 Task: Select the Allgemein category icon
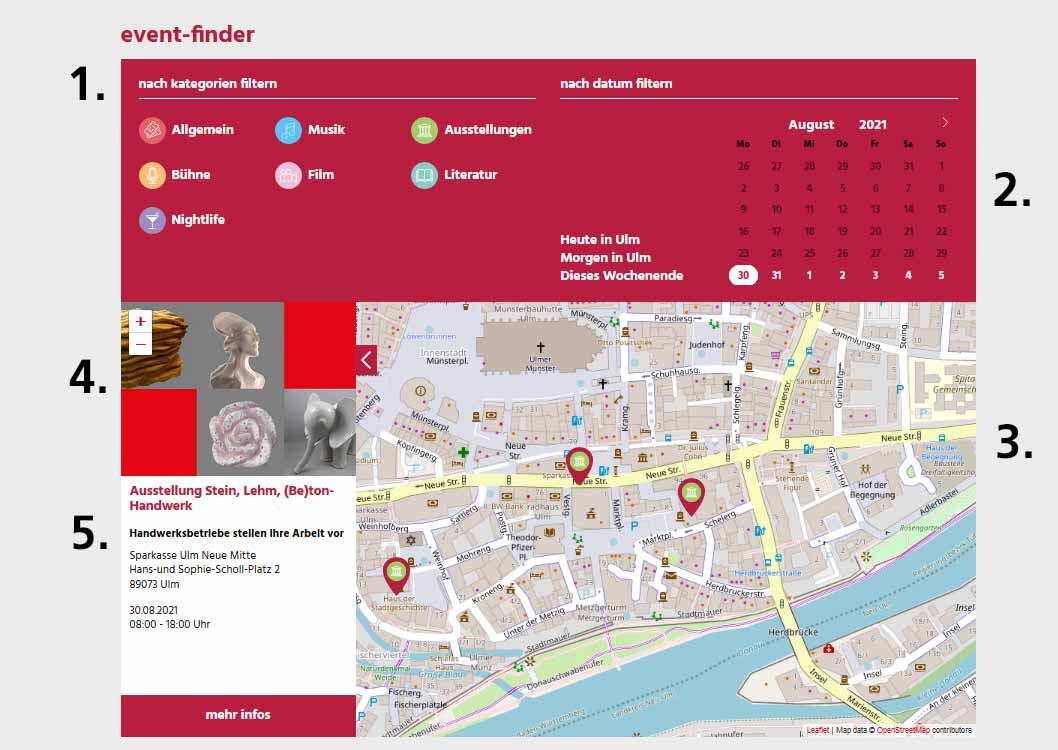coord(152,130)
